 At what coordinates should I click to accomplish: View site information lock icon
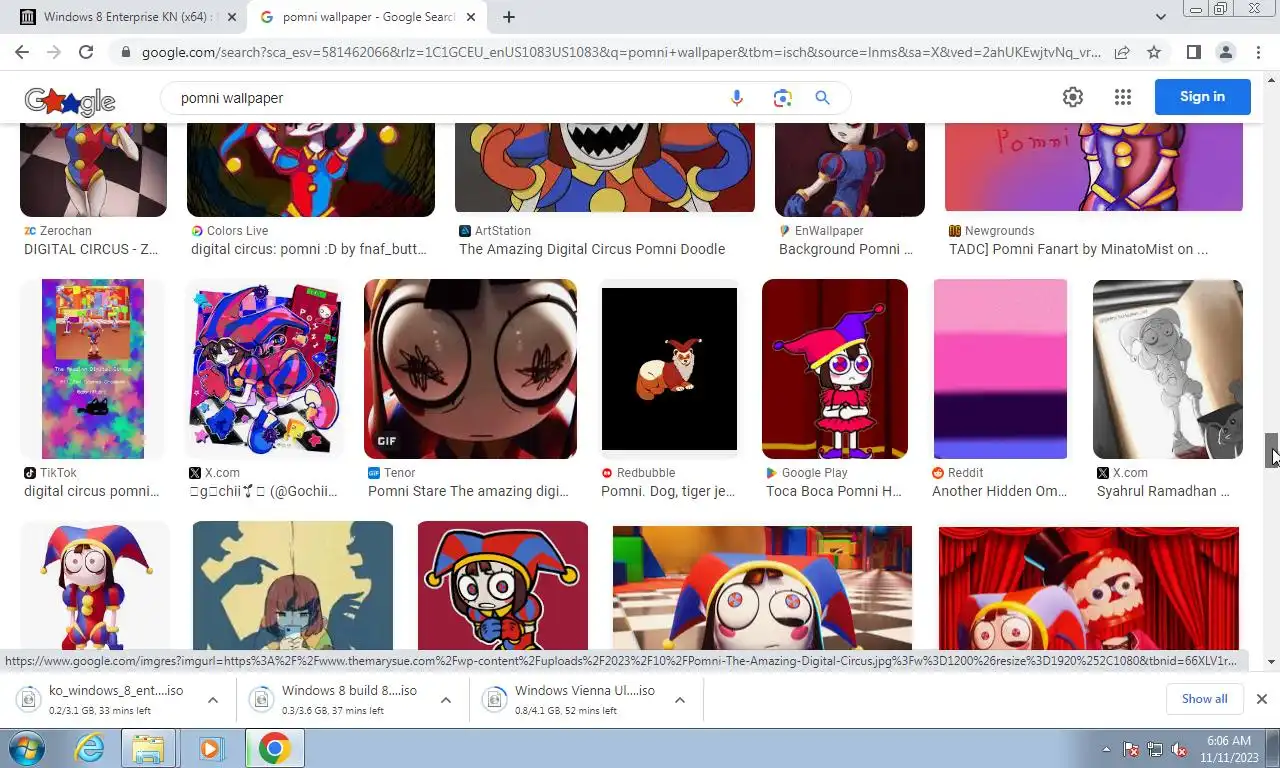[x=125, y=52]
